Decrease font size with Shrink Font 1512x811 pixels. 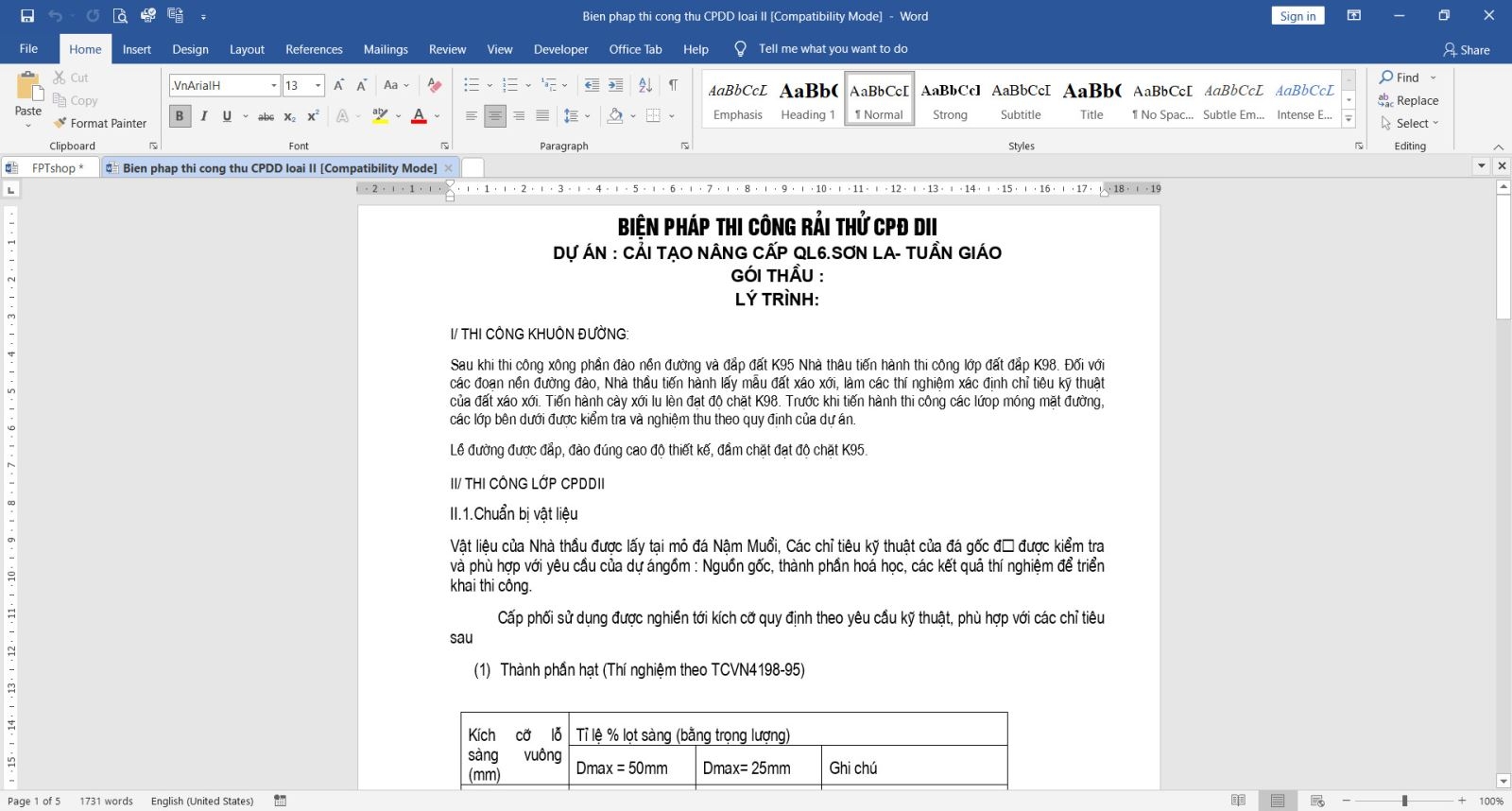(361, 85)
